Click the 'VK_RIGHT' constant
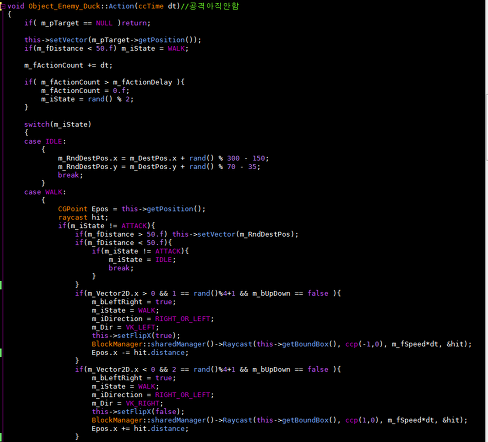Screen dimensions: 488x442 click(x=142, y=404)
